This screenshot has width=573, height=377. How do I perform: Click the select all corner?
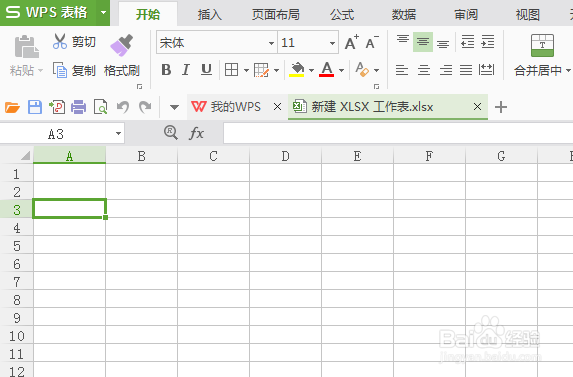pos(25,156)
